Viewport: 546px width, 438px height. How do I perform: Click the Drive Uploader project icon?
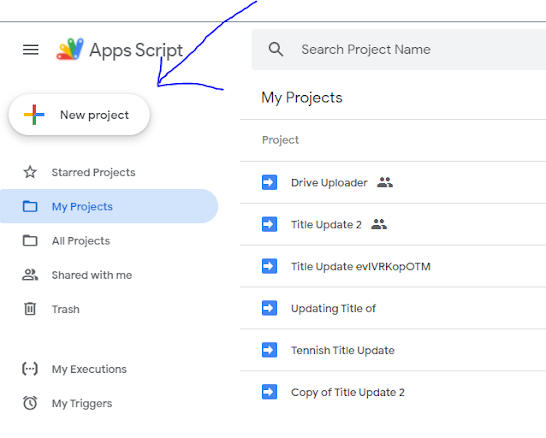(x=270, y=182)
